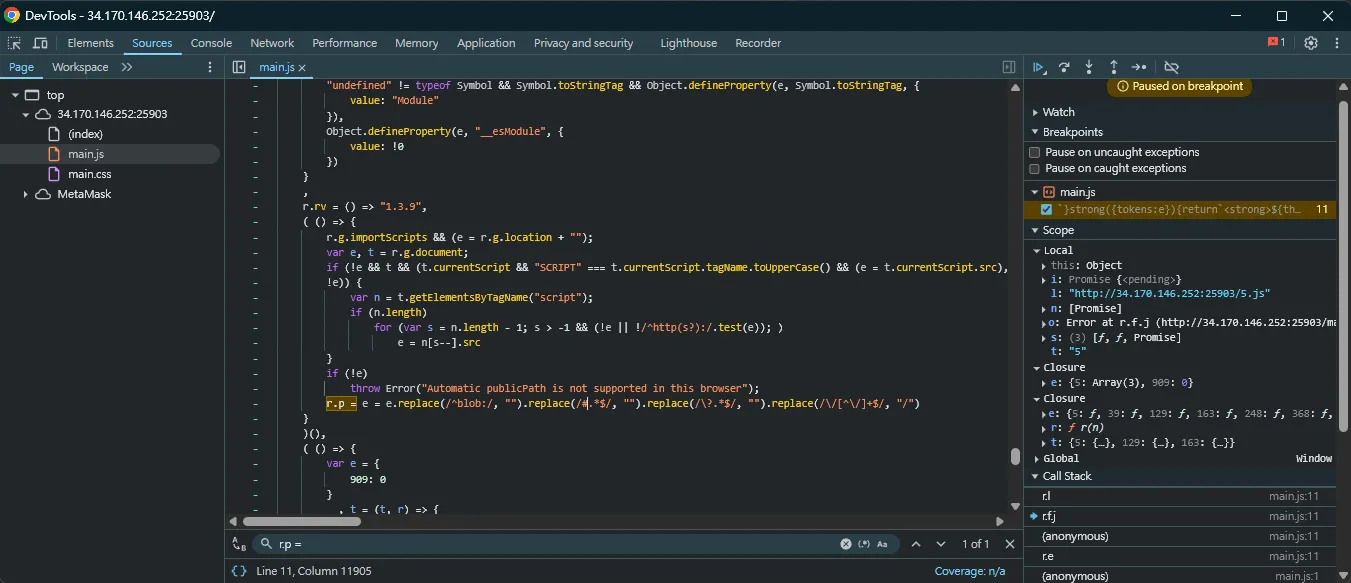Expand the MetaMask tree item
This screenshot has height=583, width=1351.
(x=24, y=194)
